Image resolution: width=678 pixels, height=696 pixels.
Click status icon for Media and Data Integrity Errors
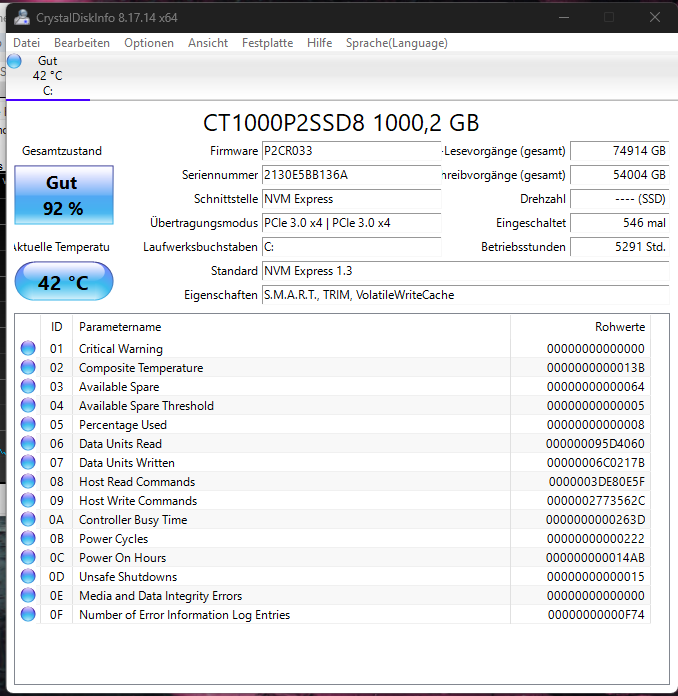(28, 596)
